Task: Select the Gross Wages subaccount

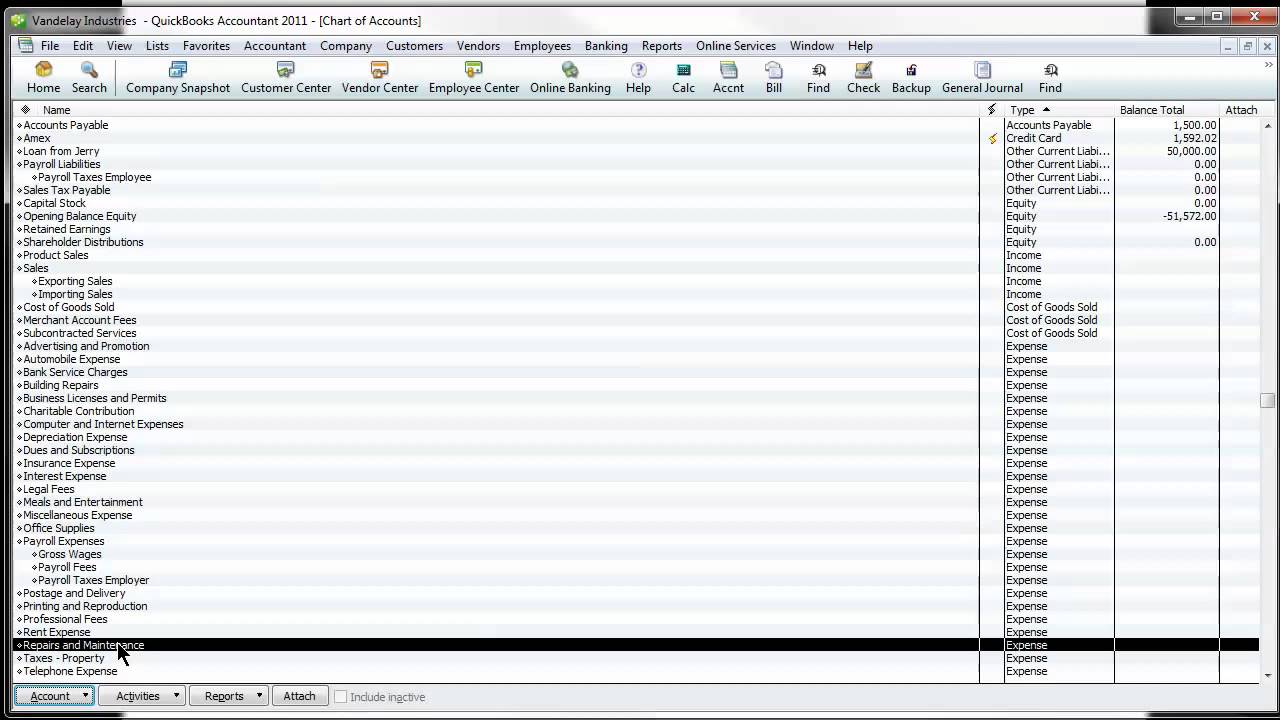Action: point(636,554)
